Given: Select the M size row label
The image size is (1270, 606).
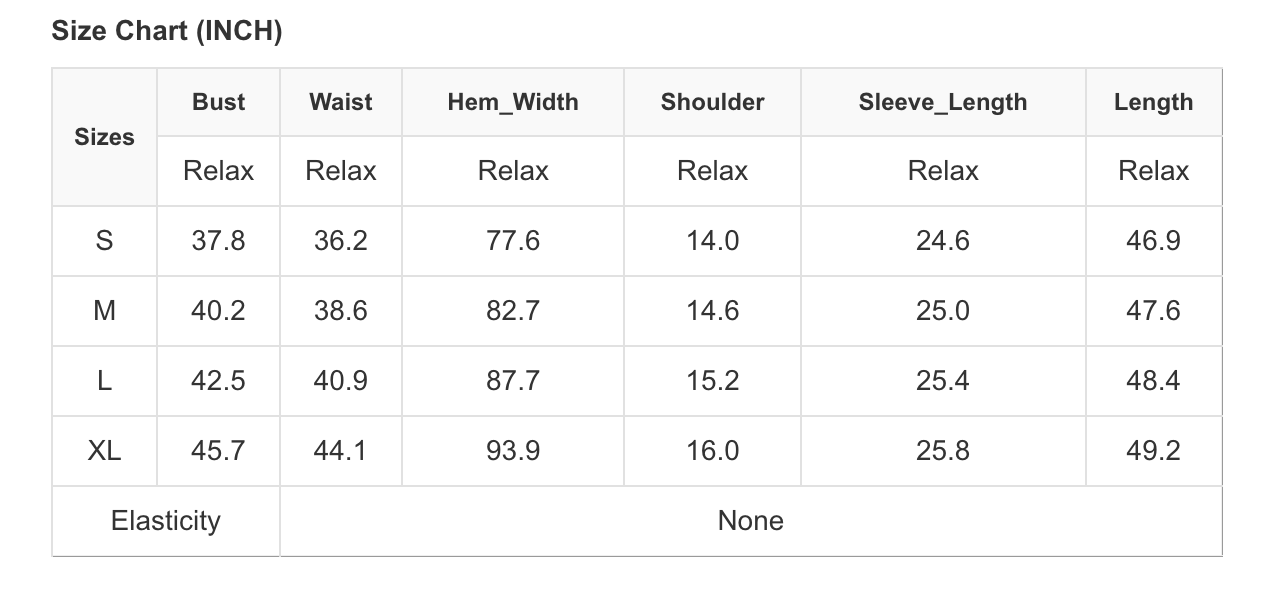Looking at the screenshot, I should [x=104, y=311].
